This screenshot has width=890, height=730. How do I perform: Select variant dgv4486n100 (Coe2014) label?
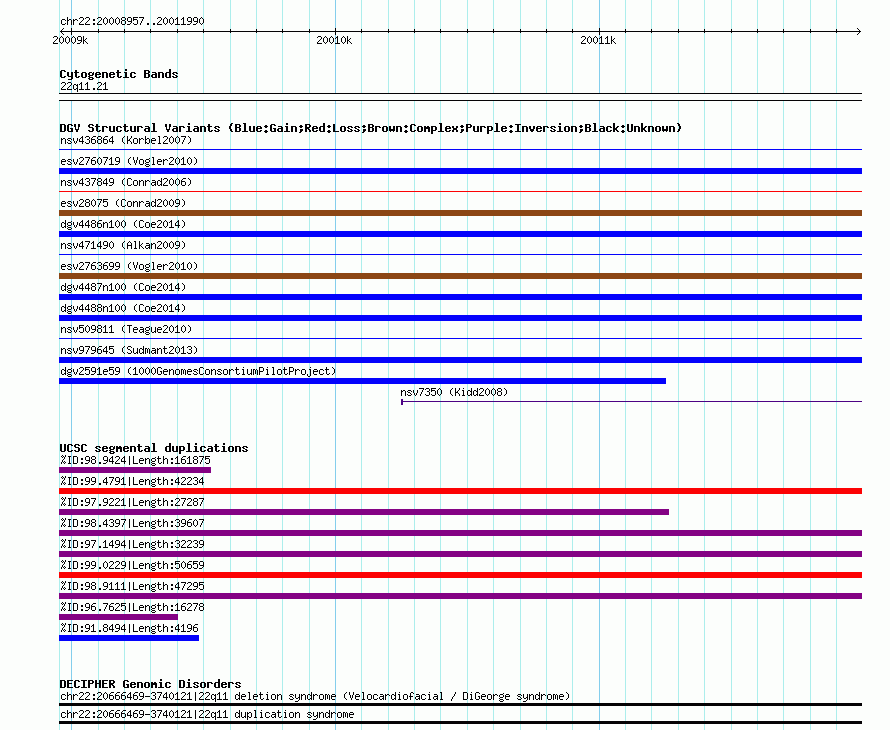click(x=123, y=224)
